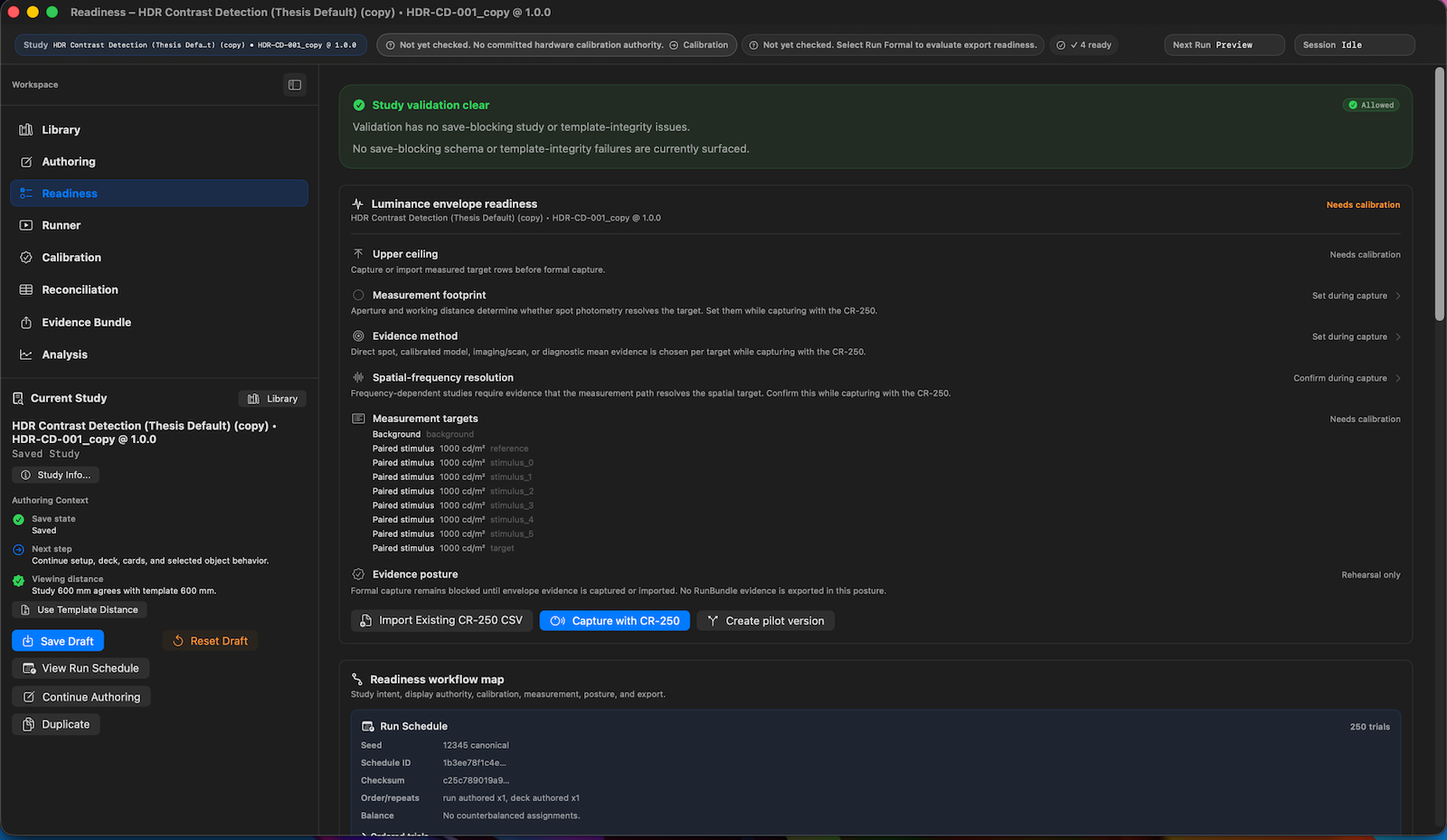Click the Study validation clear check icon

pyautogui.click(x=359, y=105)
